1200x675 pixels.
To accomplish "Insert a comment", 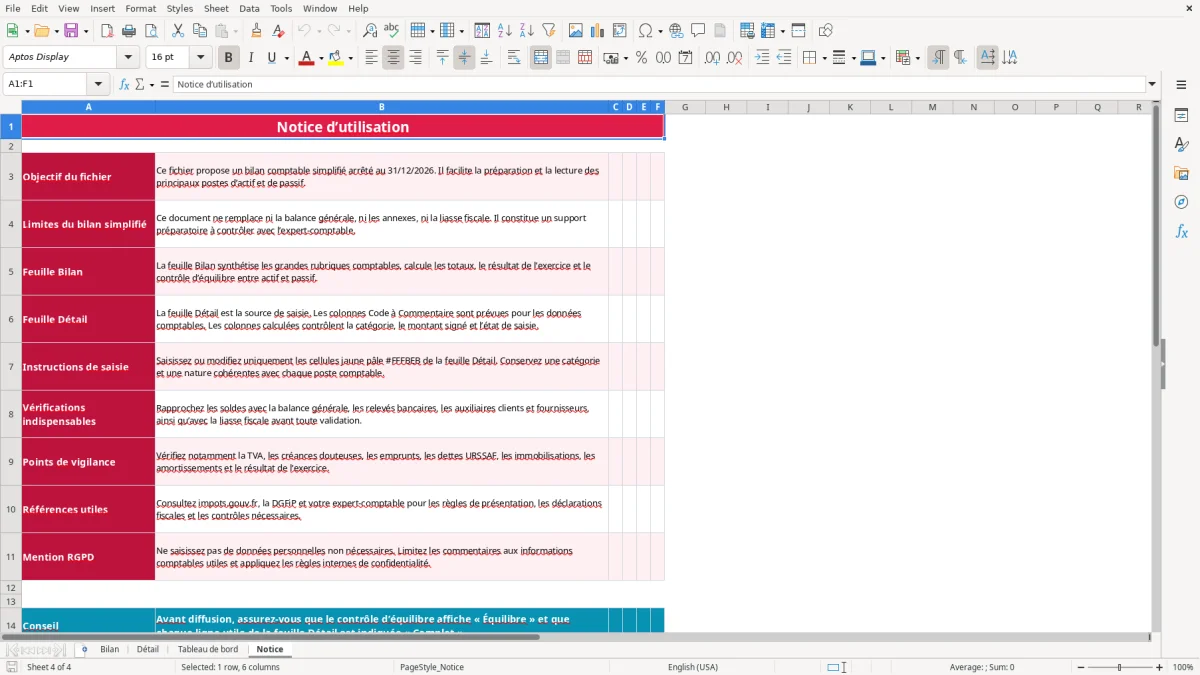I will point(698,31).
